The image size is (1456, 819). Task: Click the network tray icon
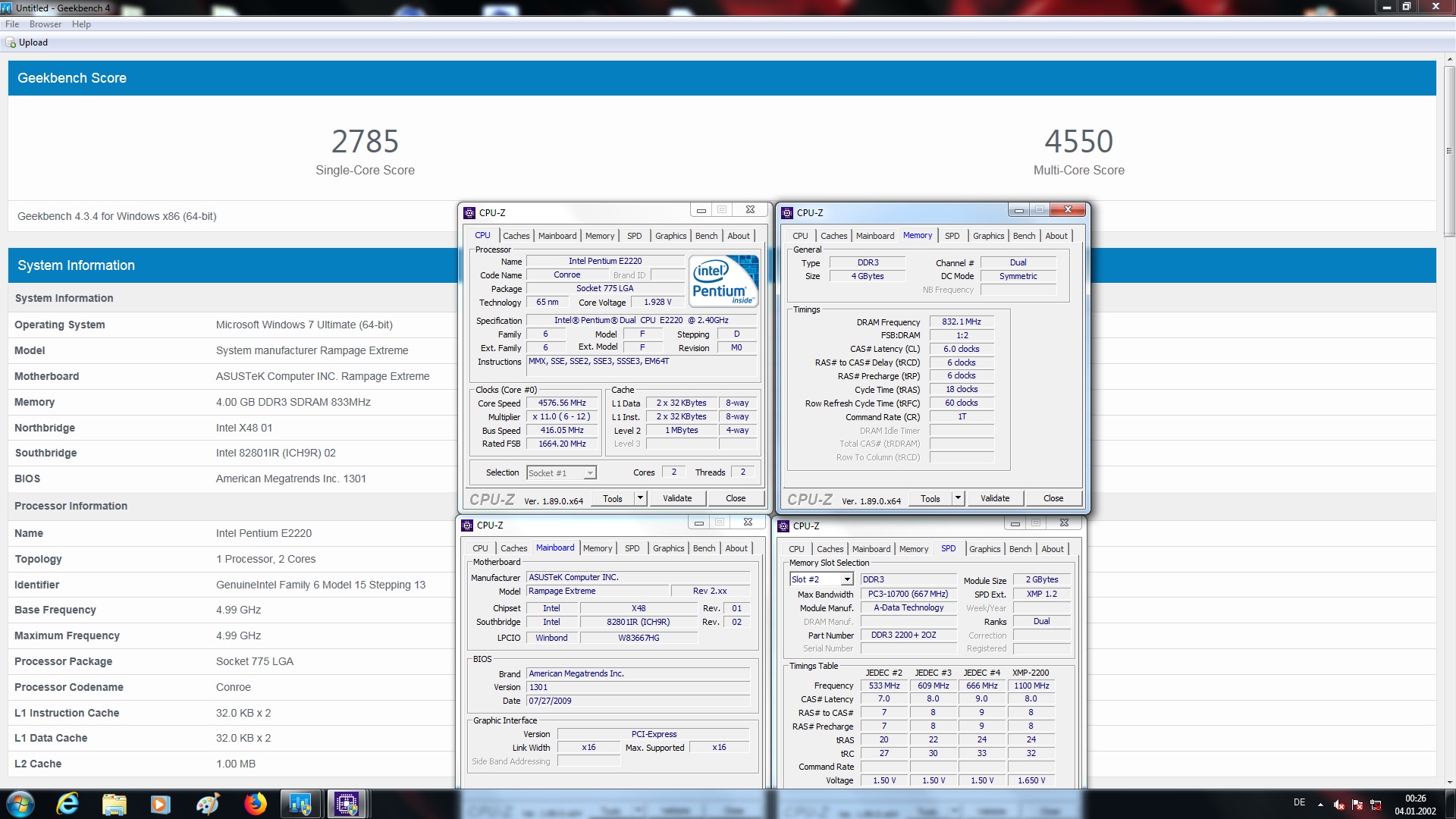click(1376, 805)
